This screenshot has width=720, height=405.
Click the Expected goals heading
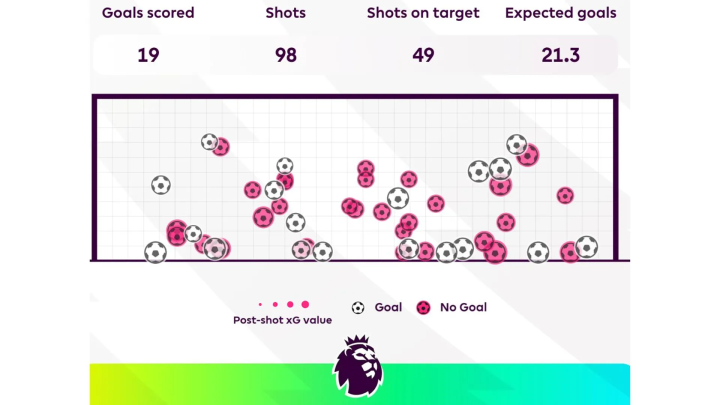point(560,14)
